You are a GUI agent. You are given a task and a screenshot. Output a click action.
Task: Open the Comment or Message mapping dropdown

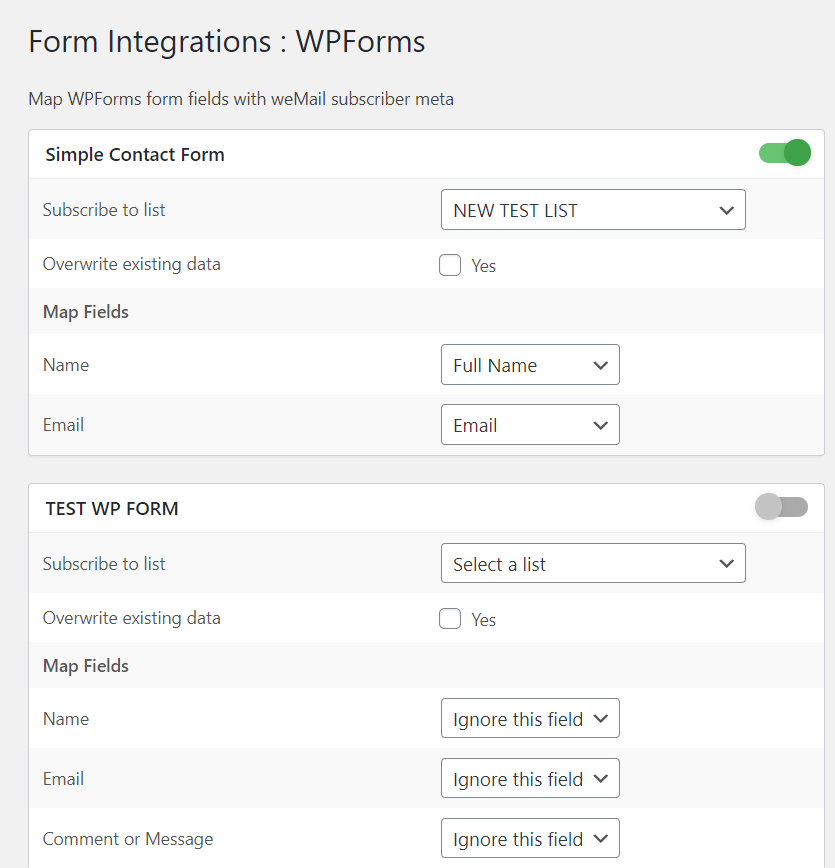click(x=530, y=839)
